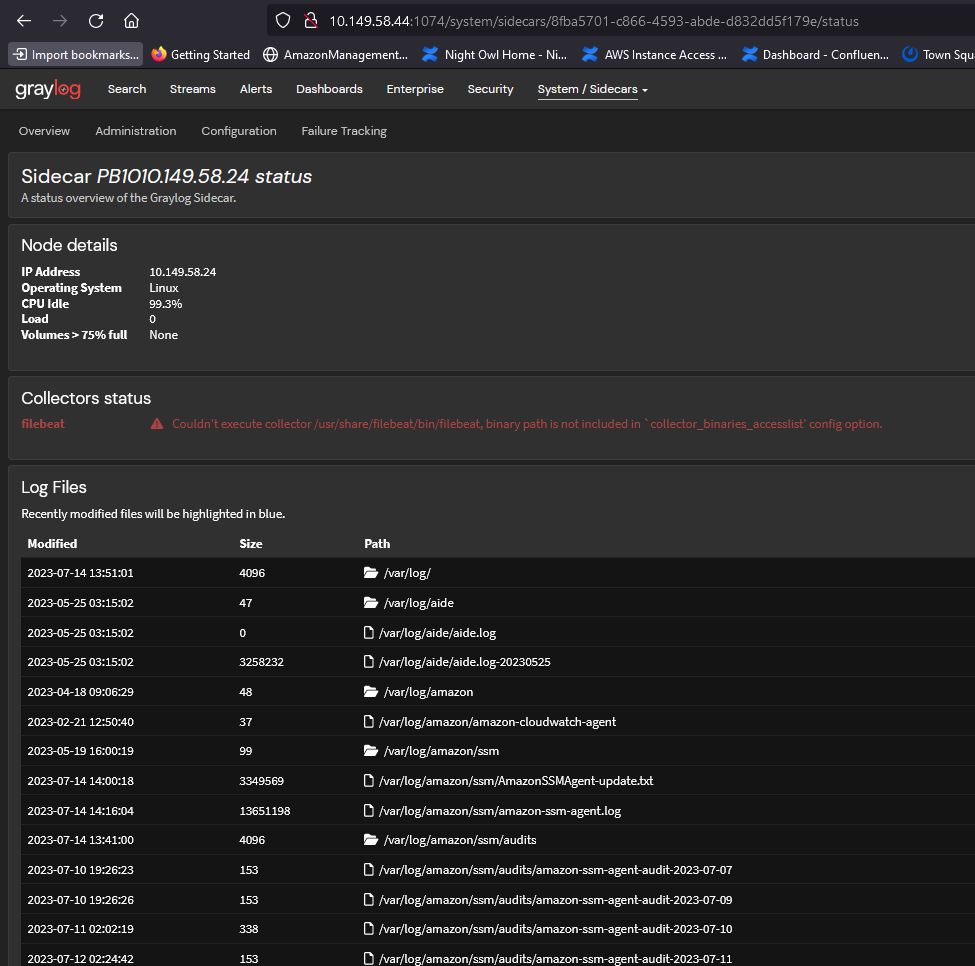Screen dimensions: 975x966
Task: Click size value 13651198
Action: [x=265, y=811]
